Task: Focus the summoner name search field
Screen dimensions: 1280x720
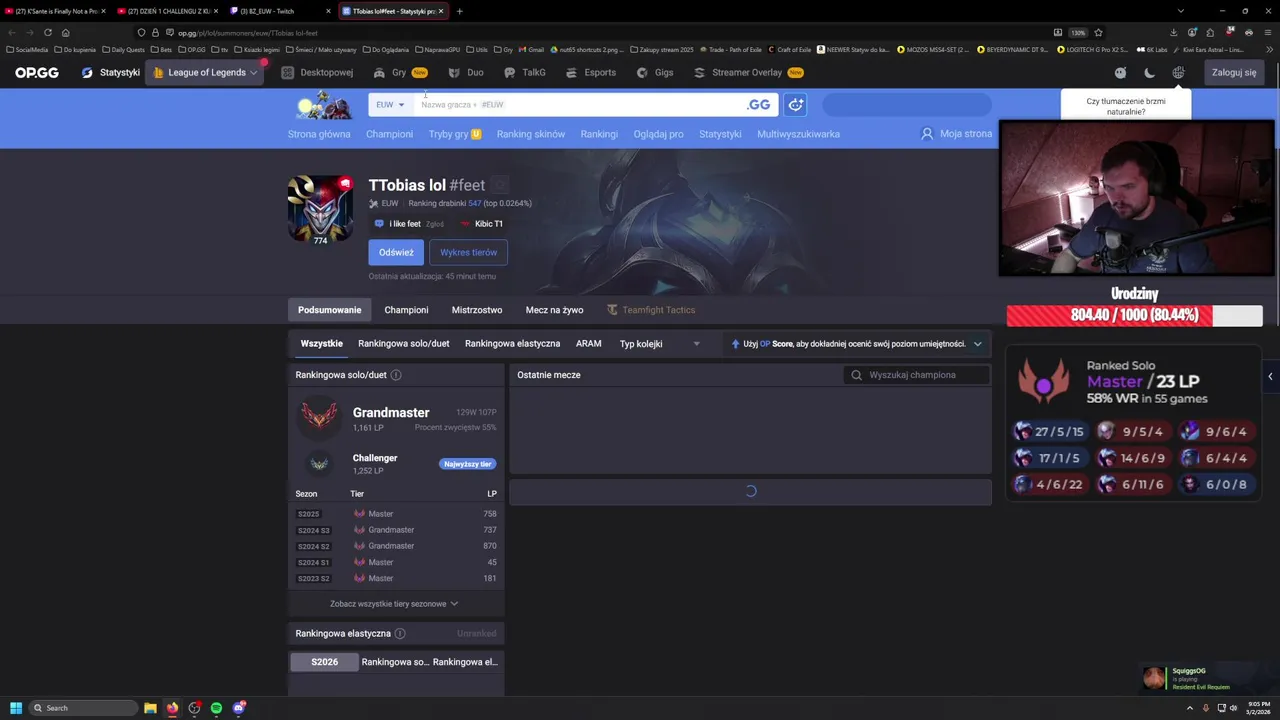Action: [580, 104]
